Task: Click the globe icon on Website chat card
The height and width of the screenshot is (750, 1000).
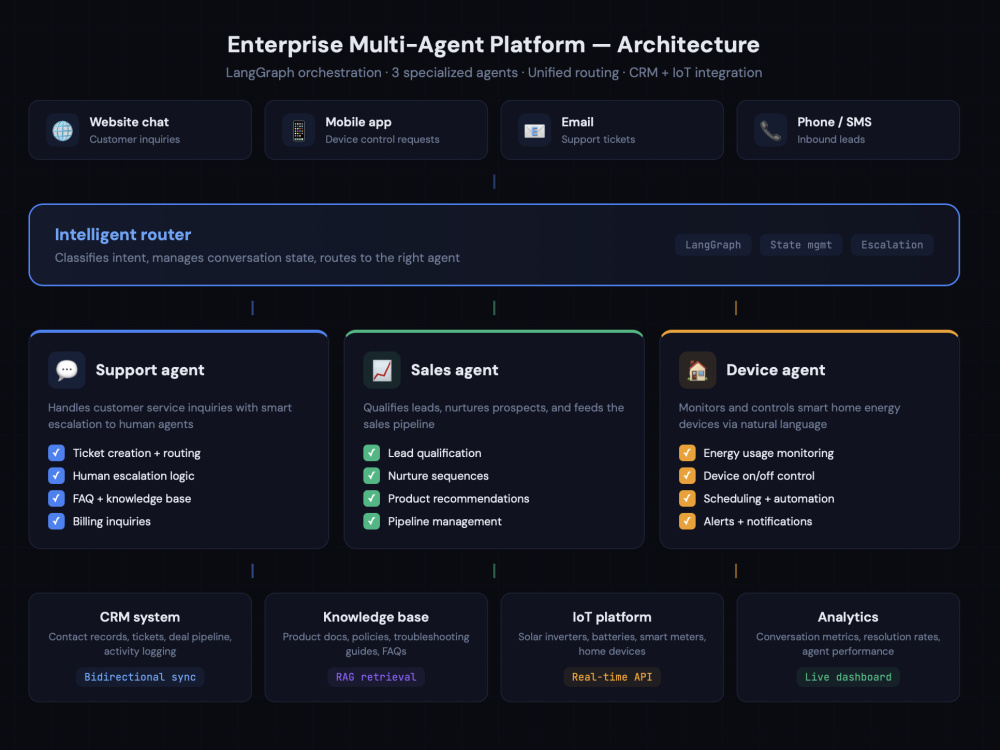Action: [x=62, y=130]
